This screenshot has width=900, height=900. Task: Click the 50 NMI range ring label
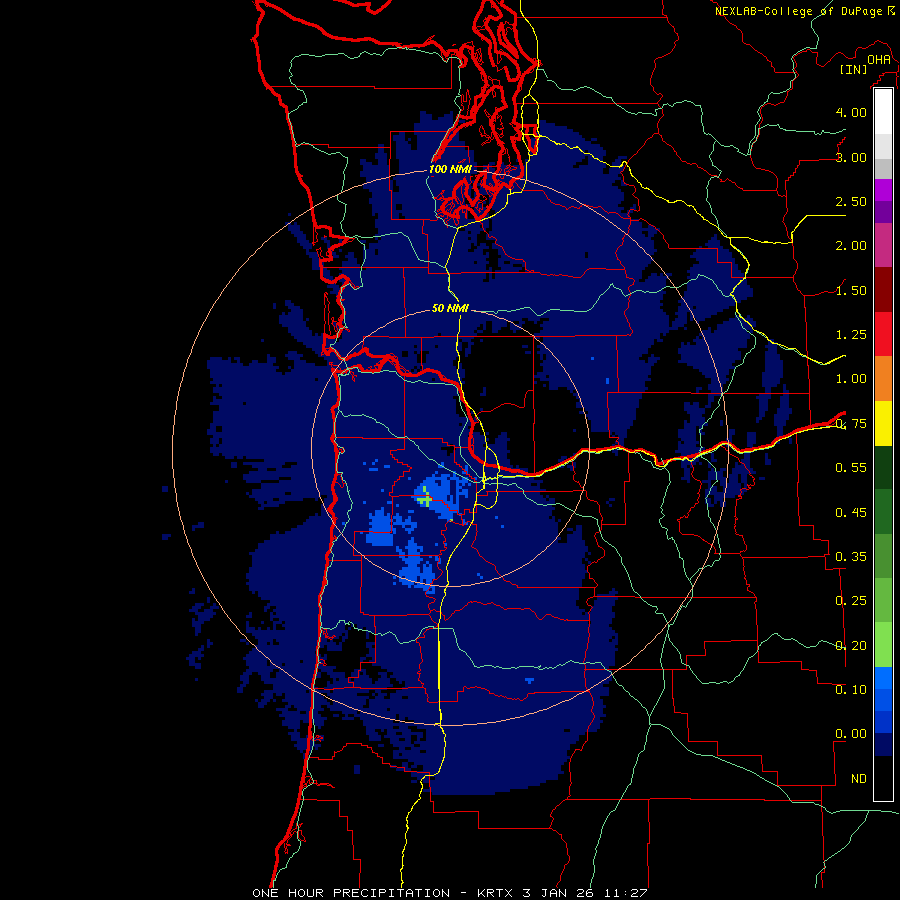pos(450,309)
